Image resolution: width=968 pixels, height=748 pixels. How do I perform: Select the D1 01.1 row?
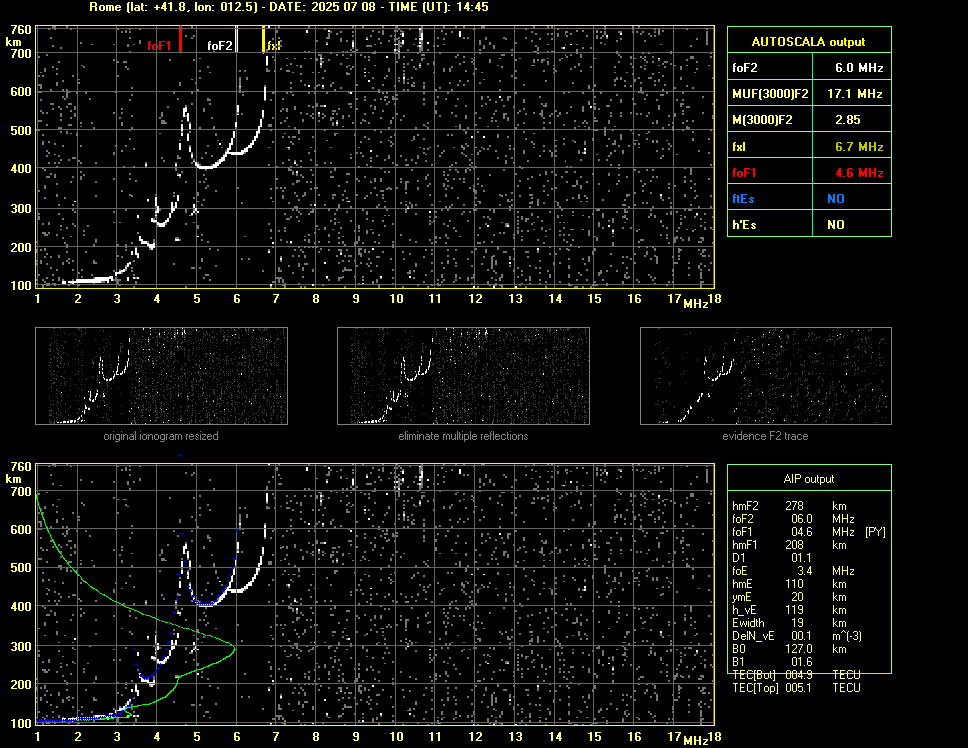click(773, 558)
